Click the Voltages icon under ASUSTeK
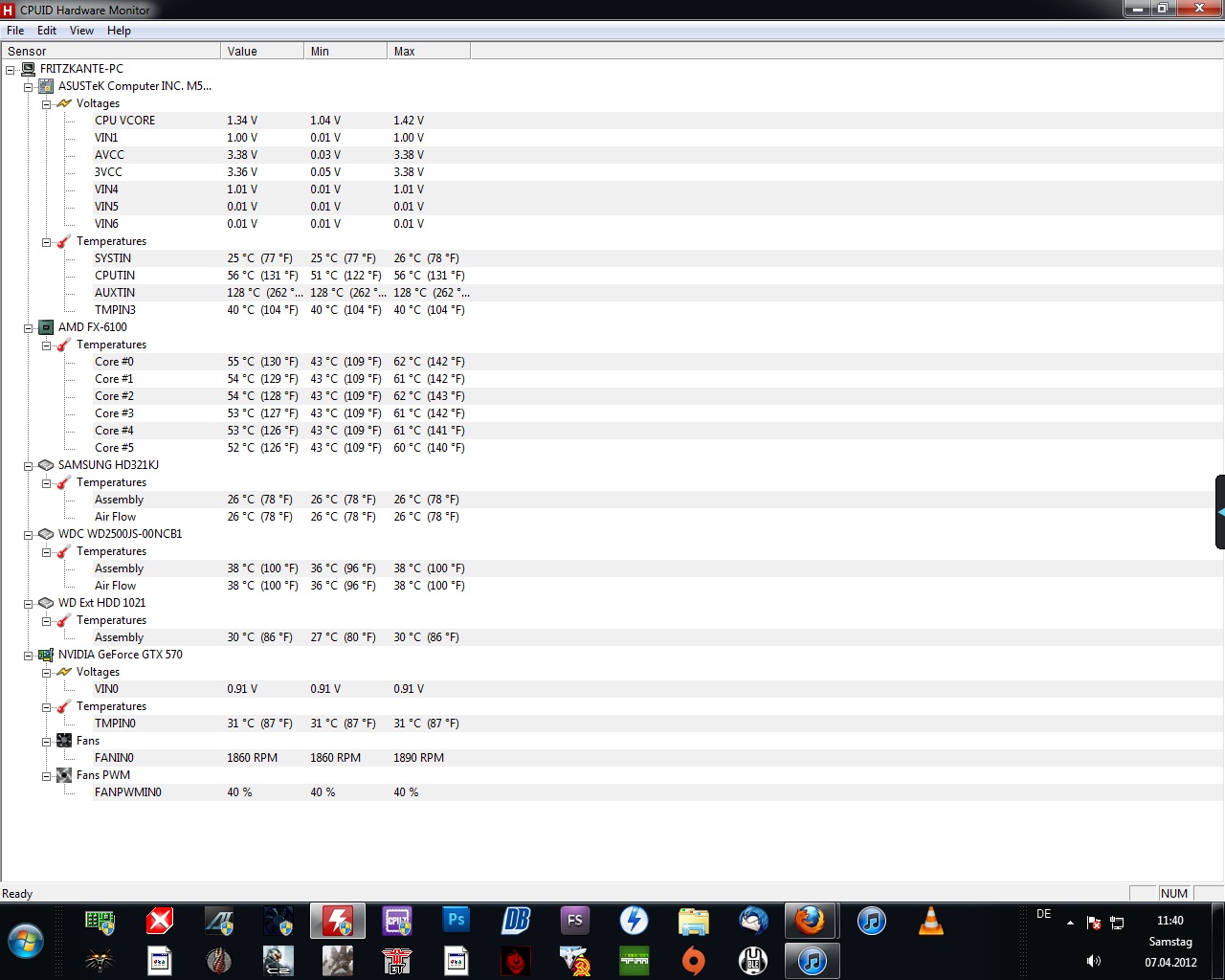 64,103
